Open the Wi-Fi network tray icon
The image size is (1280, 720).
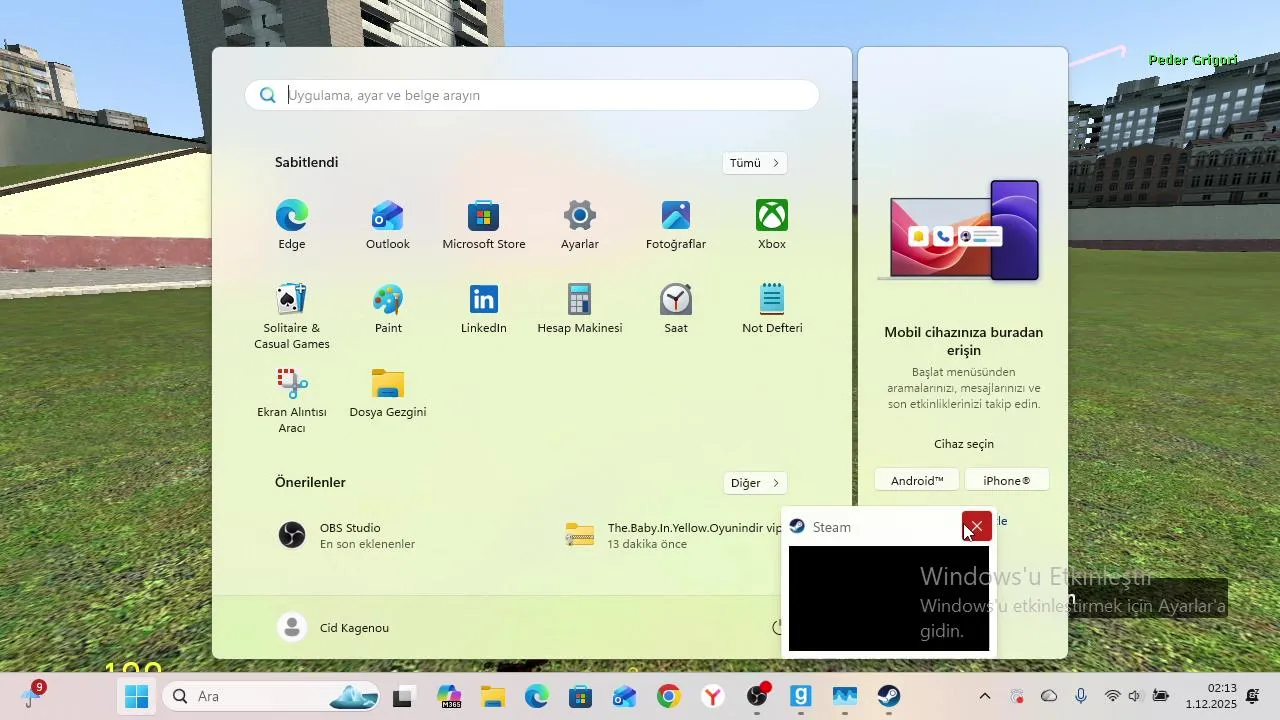point(1113,696)
